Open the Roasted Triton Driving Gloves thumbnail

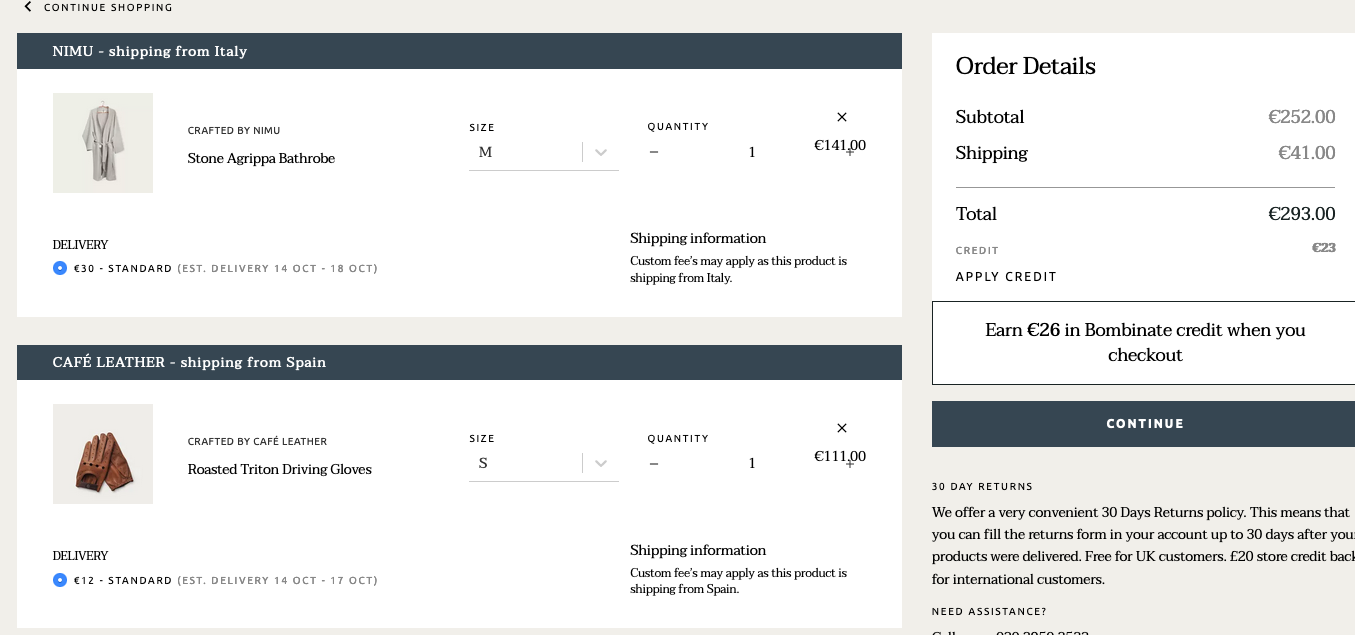click(x=103, y=454)
